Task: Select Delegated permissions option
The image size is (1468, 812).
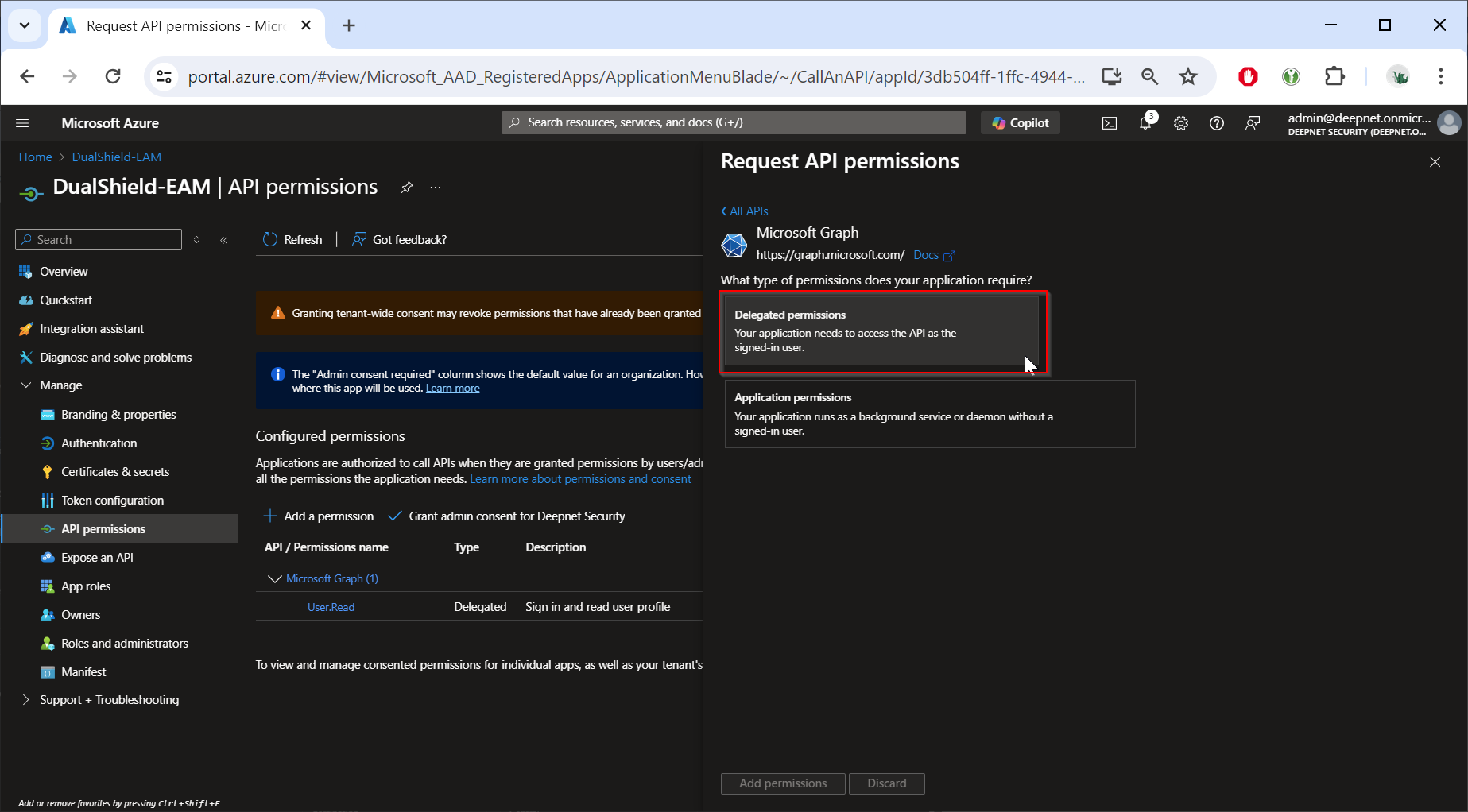Action: point(881,331)
